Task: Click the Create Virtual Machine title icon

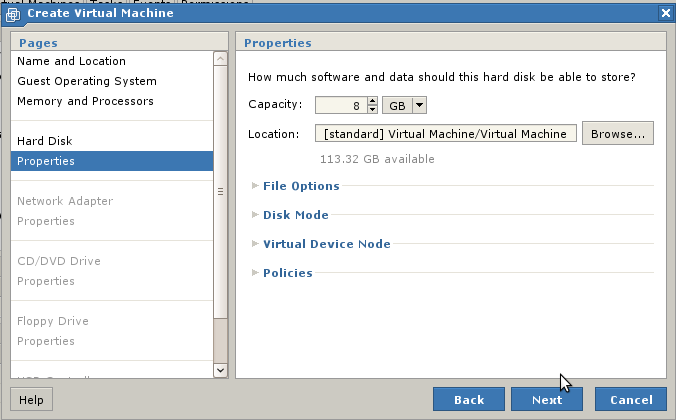Action: pos(13,13)
